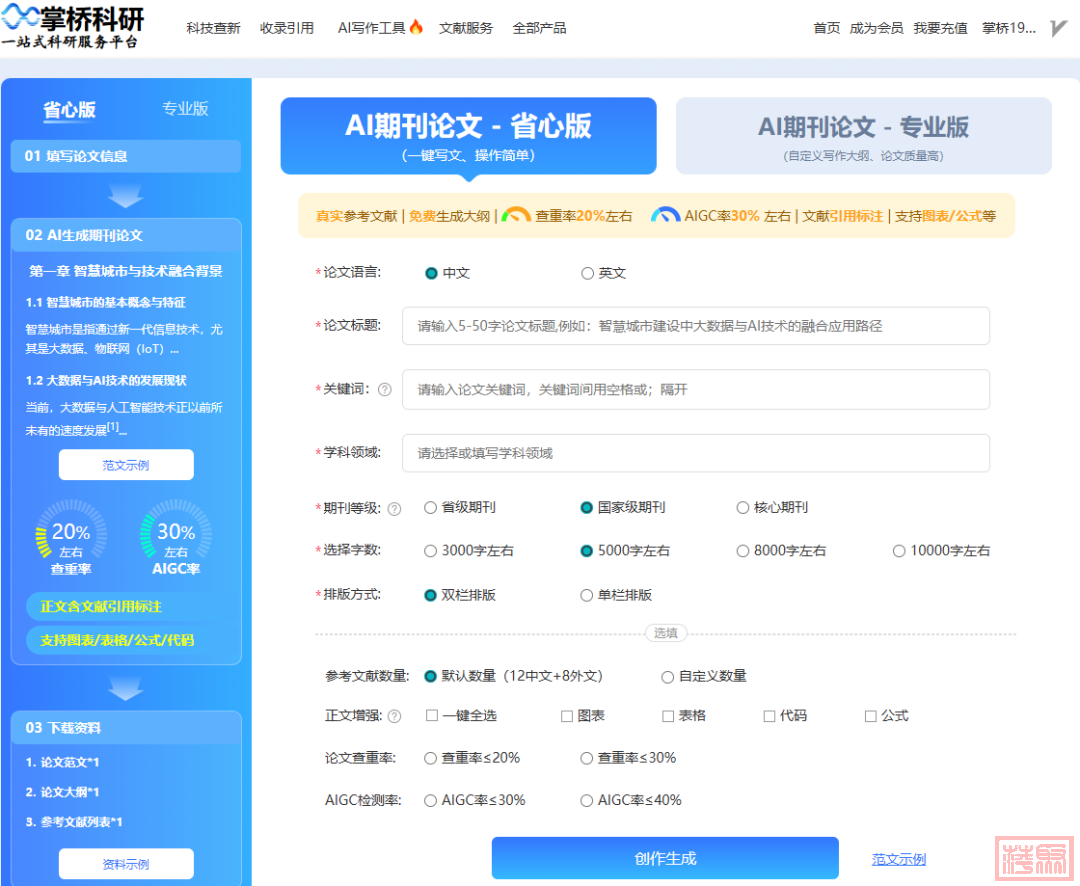Click the flame icon by AI写作工具
Screen dimensions: 1080x886
point(416,27)
